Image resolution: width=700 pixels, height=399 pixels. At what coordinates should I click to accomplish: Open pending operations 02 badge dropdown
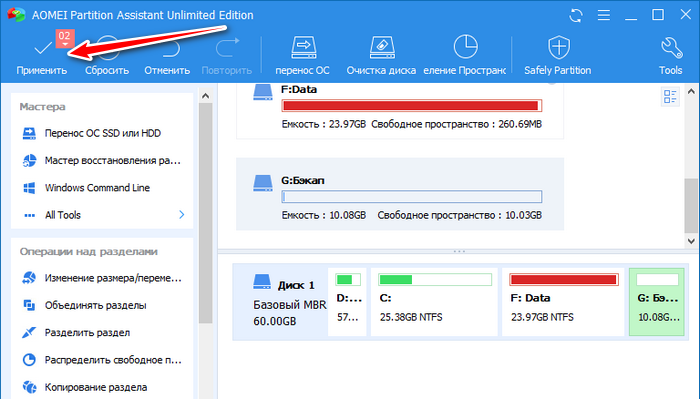click(65, 39)
